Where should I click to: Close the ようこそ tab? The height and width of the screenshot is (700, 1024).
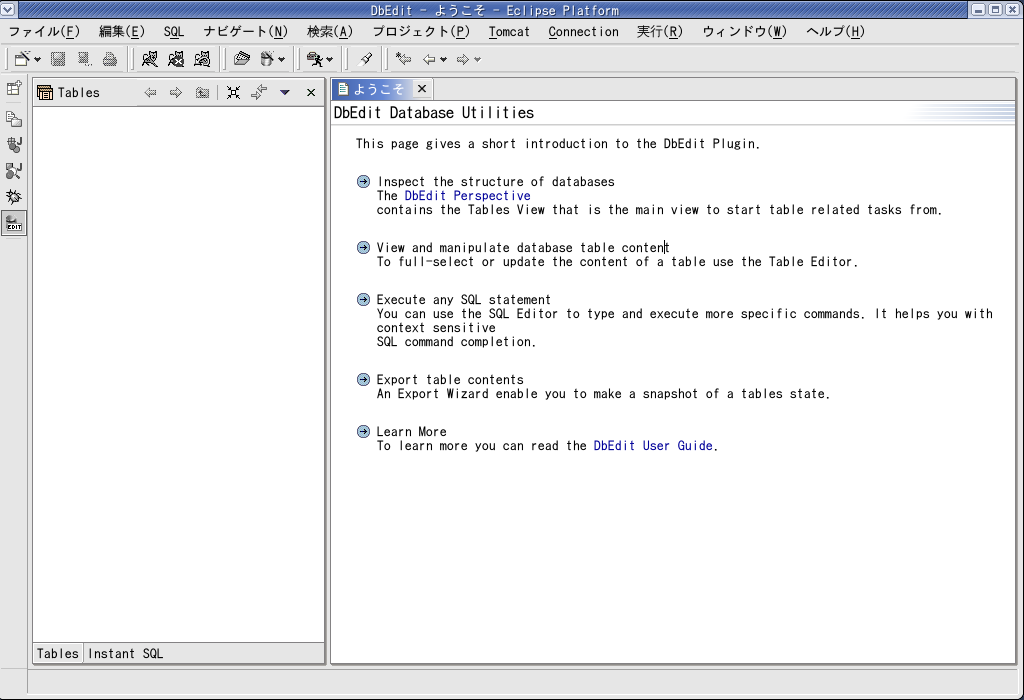(x=422, y=89)
